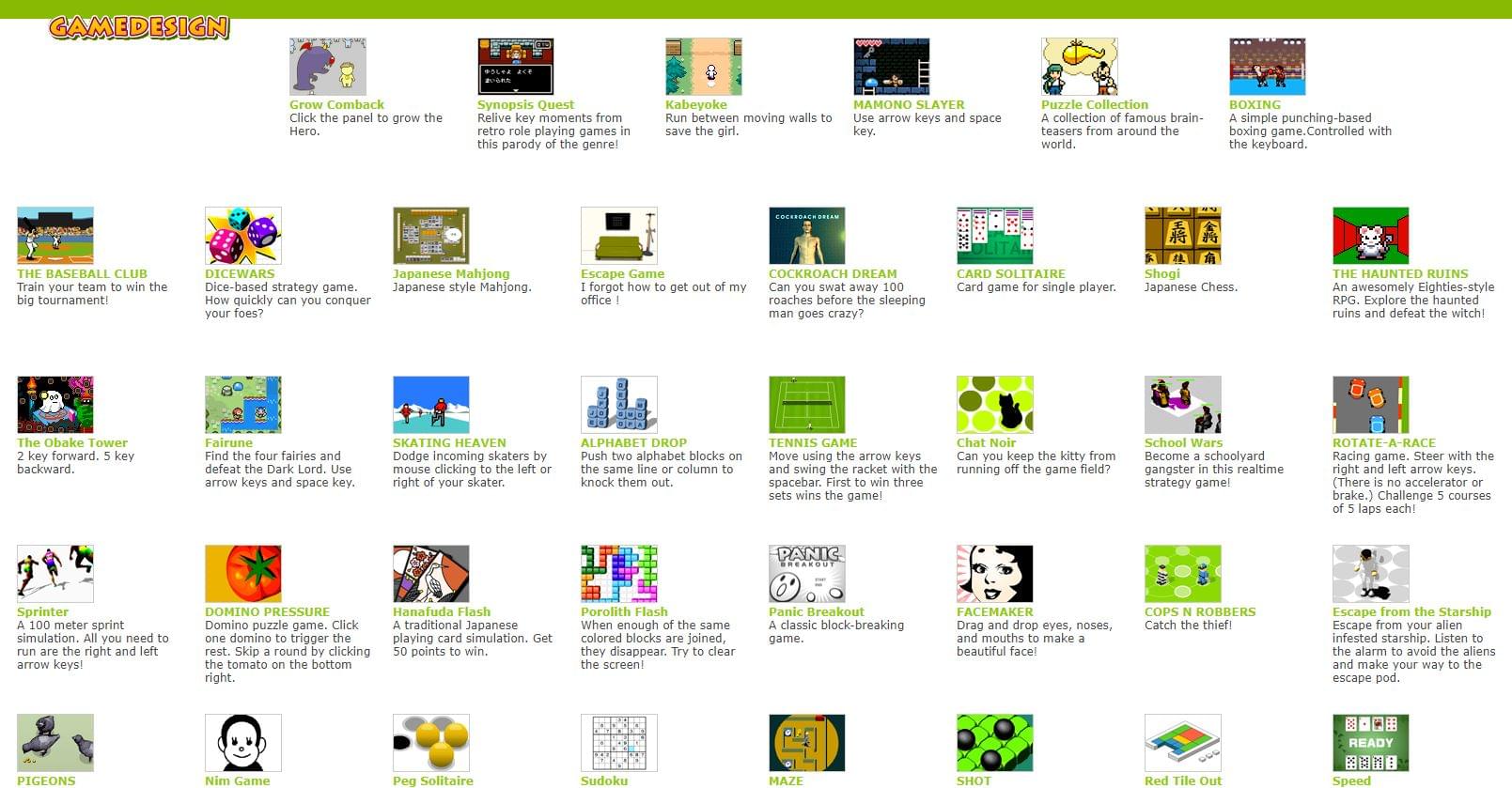
Task: Click the Domino Pressure tomato icon
Action: coord(242,574)
